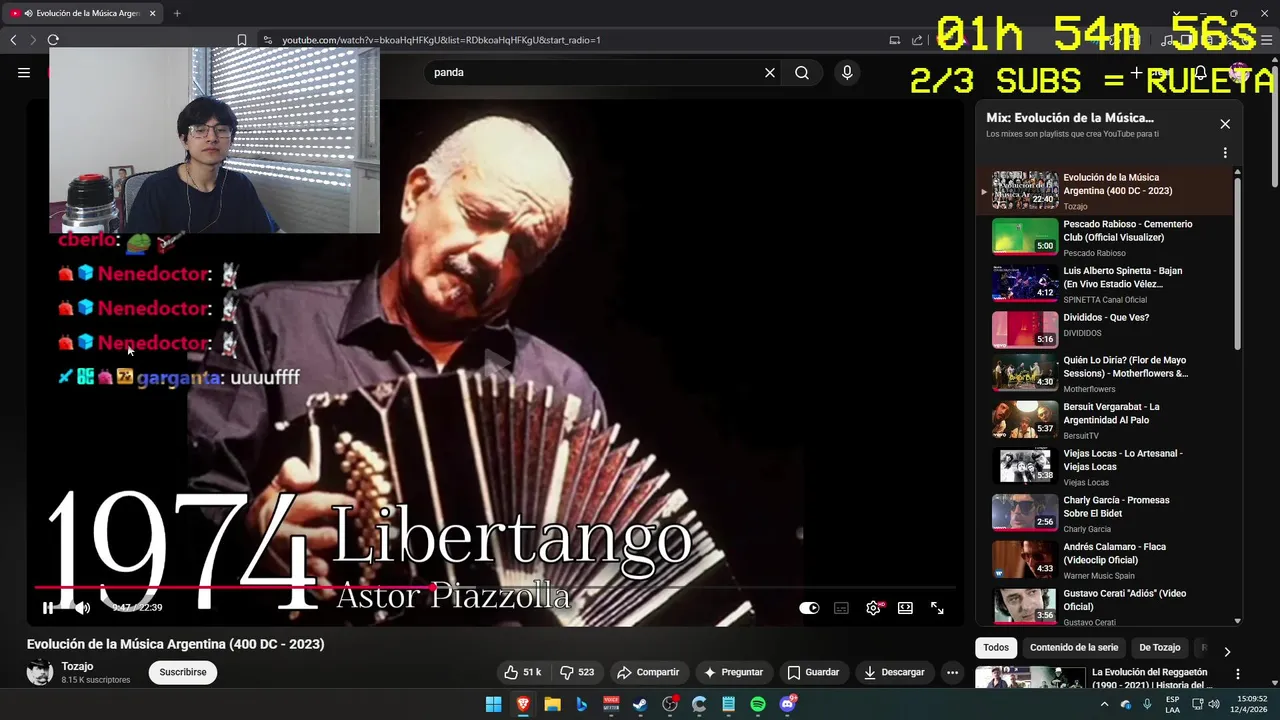
Task: Start voice search with the microphone
Action: click(x=847, y=72)
